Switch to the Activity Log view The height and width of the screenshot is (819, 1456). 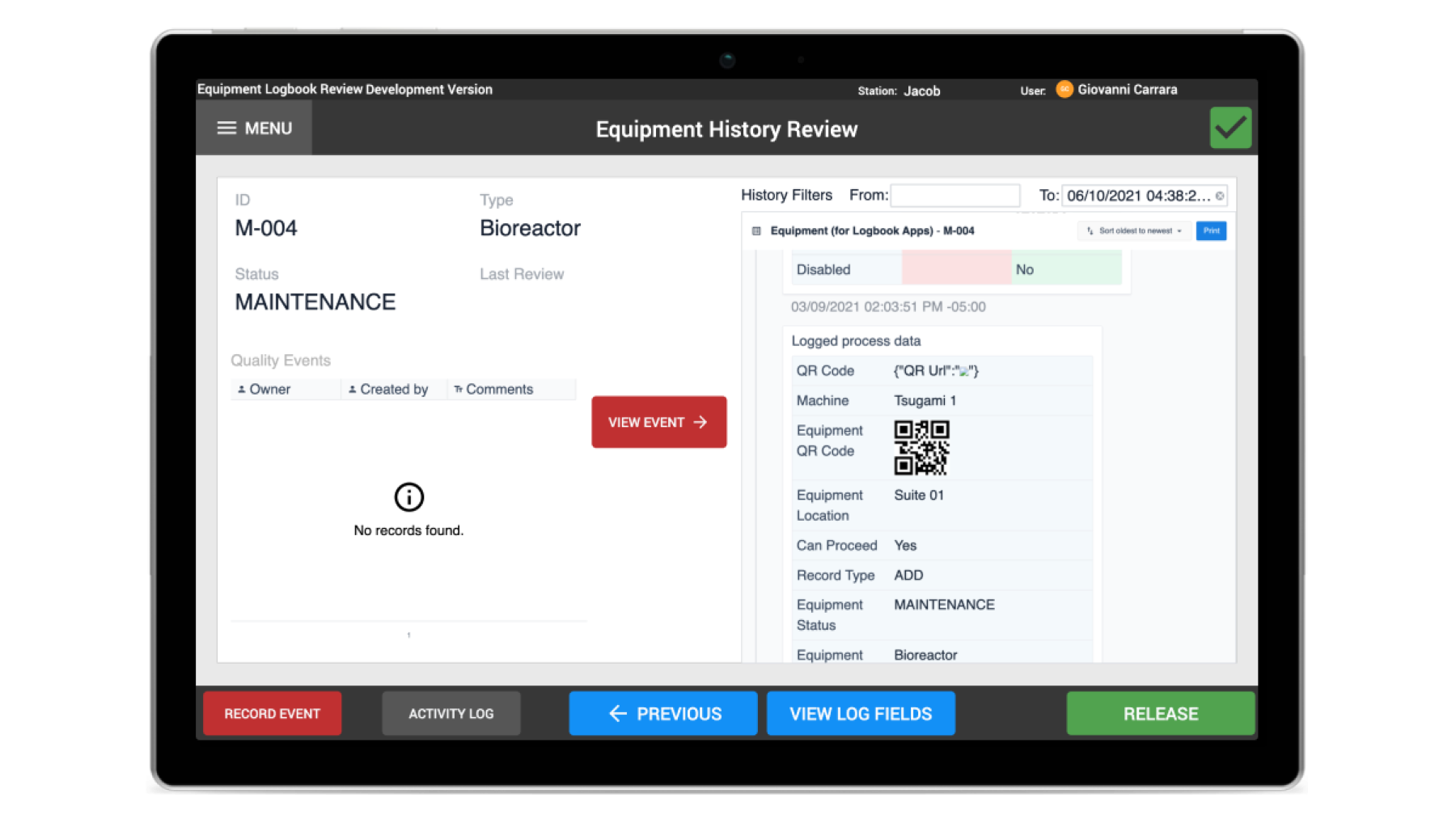(x=451, y=713)
